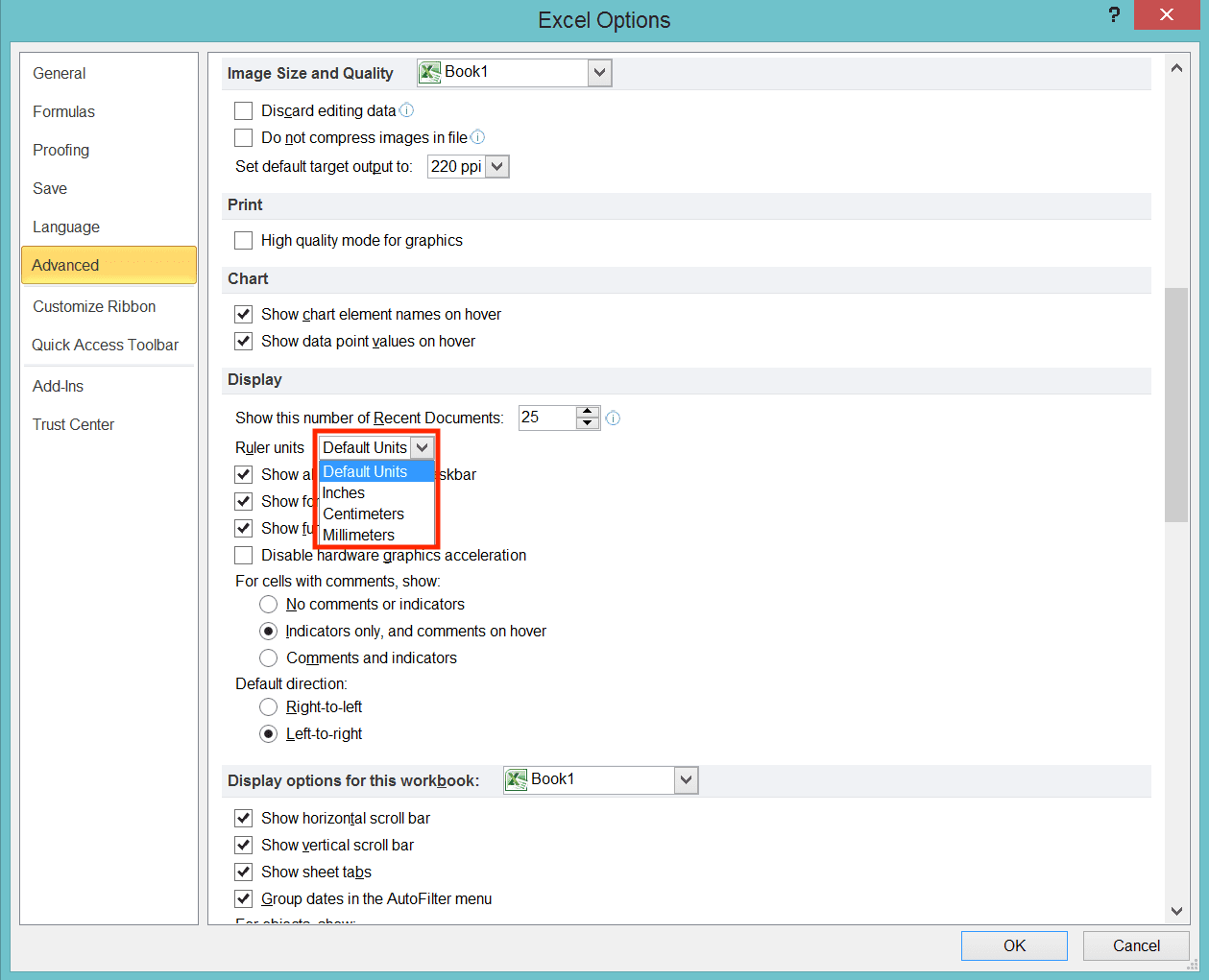Click the info icon next to Discard editing data
This screenshot has width=1209, height=980.
pos(405,110)
